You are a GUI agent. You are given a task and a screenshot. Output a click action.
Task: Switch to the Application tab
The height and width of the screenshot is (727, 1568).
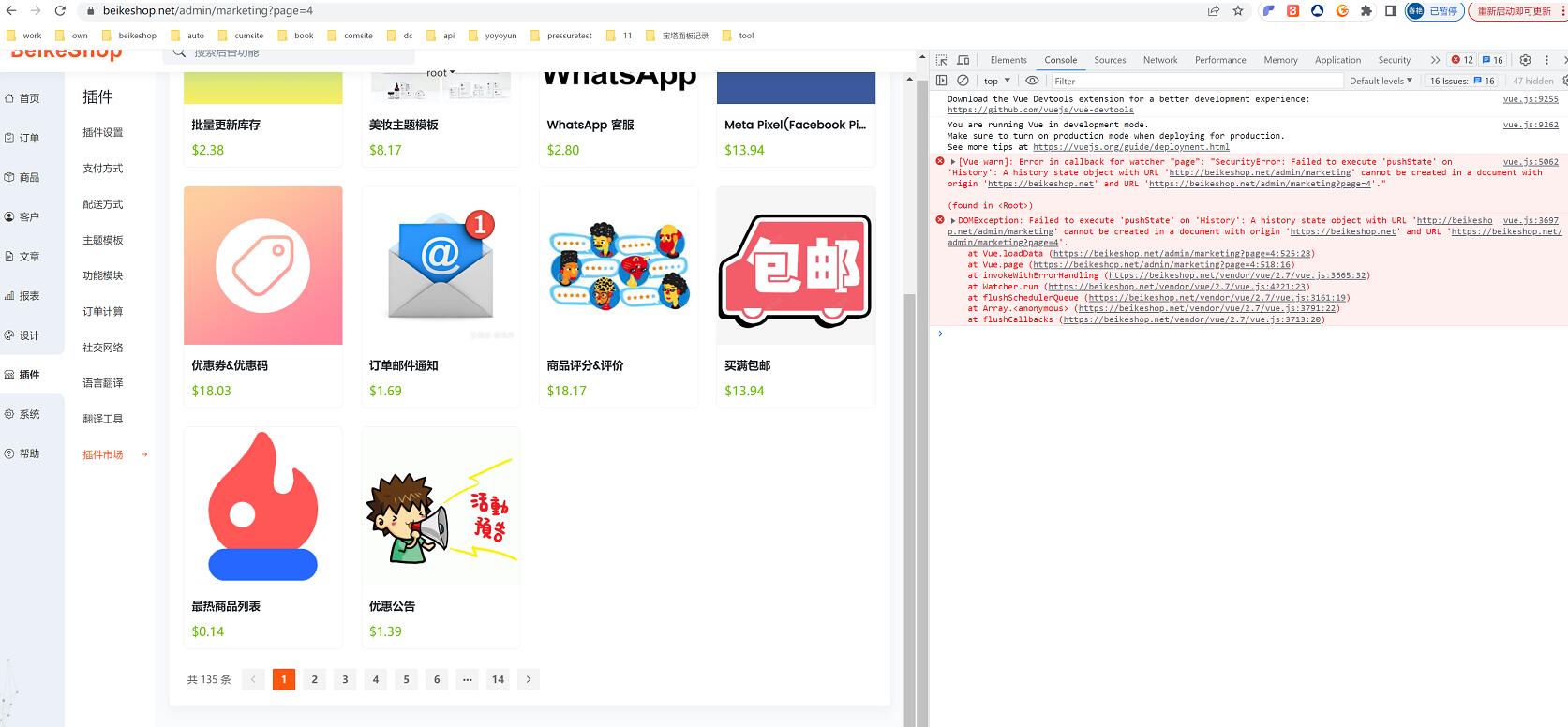tap(1337, 60)
